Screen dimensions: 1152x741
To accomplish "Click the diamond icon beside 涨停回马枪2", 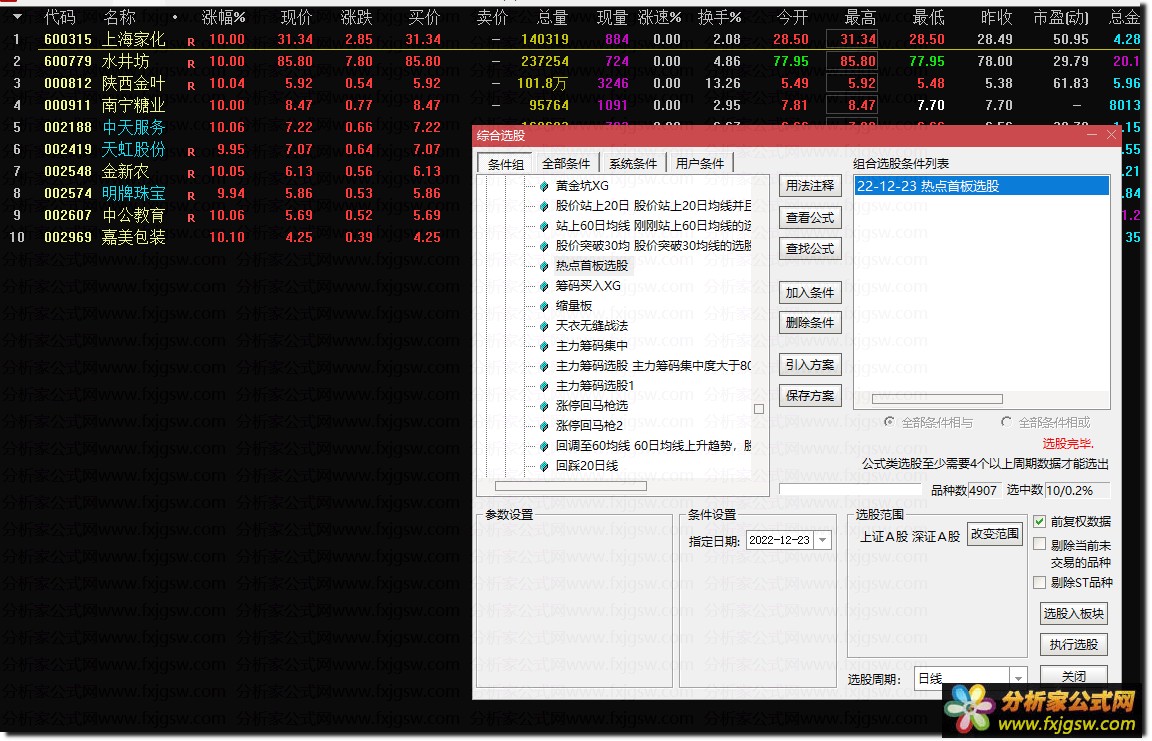I will coord(544,426).
